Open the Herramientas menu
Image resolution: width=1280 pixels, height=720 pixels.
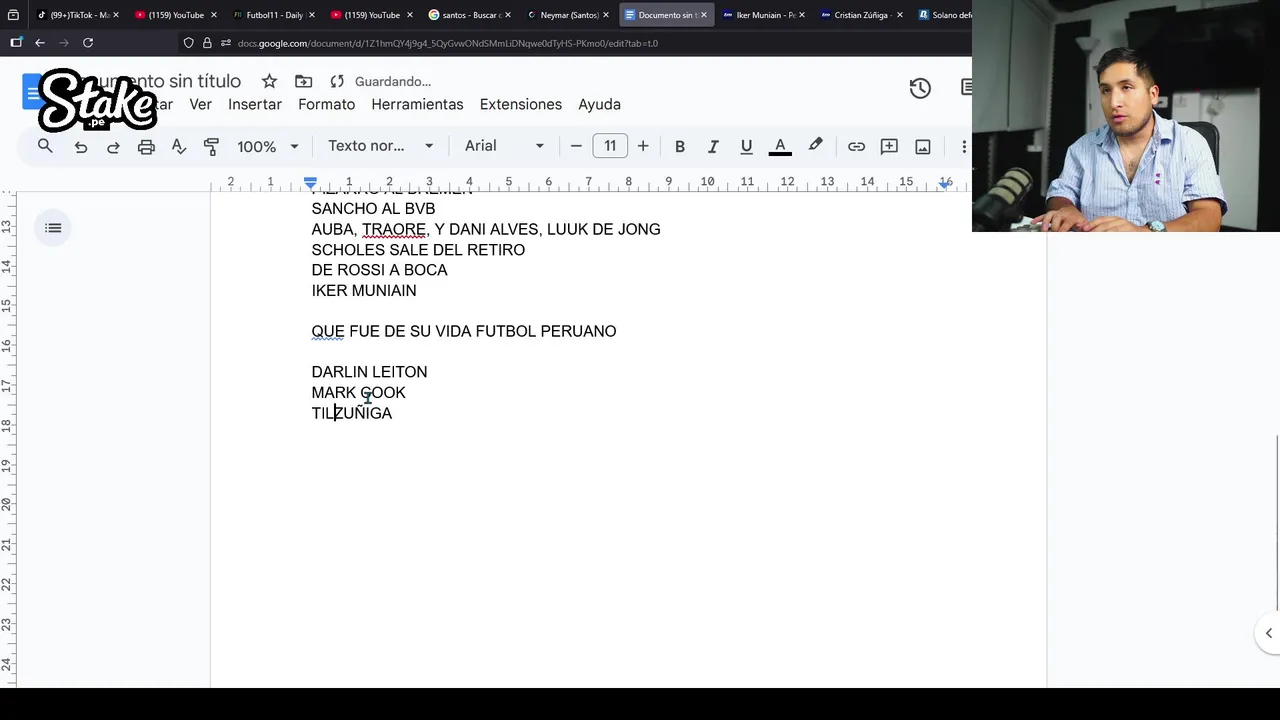417,104
